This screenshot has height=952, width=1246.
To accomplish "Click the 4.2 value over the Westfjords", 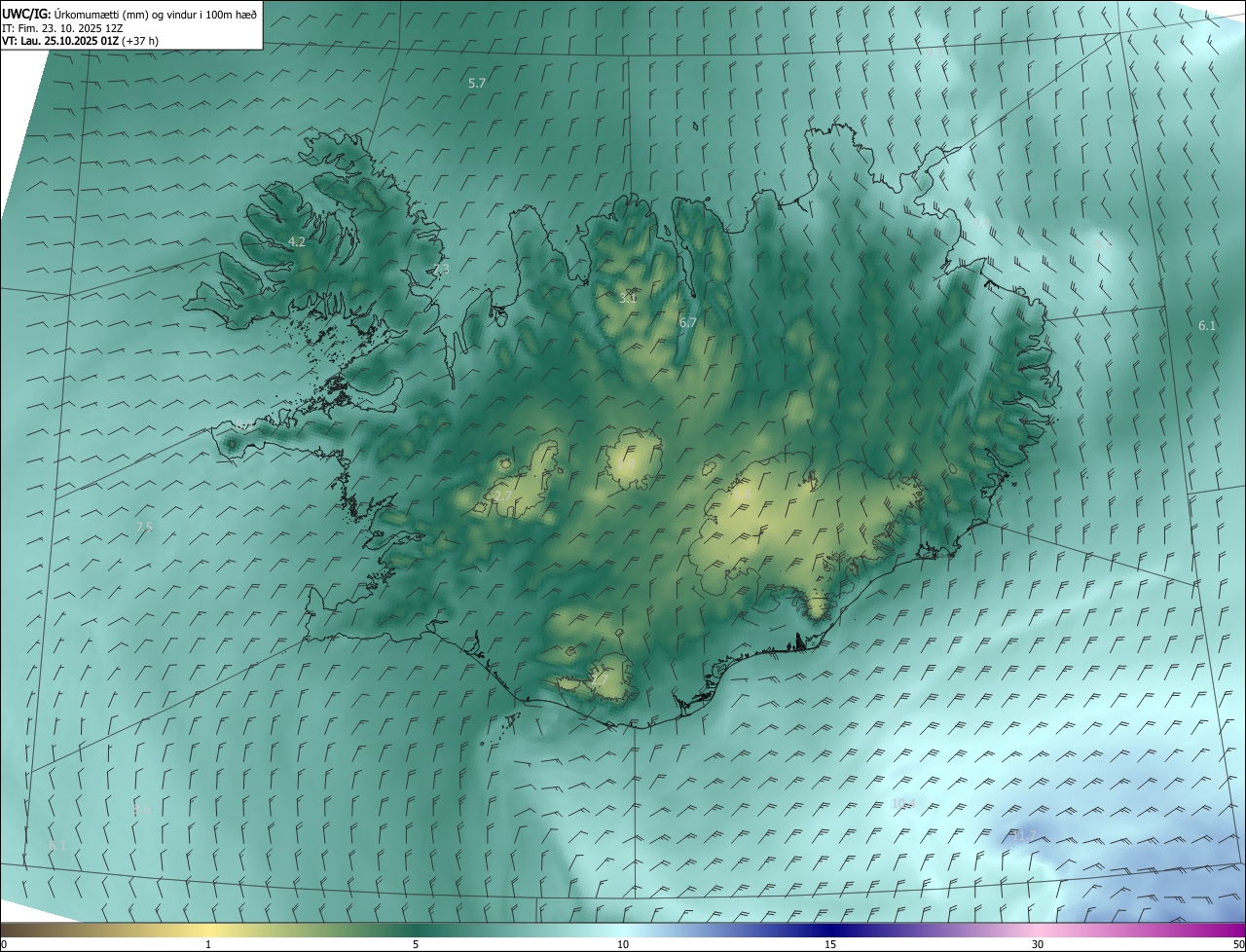I will tap(297, 241).
